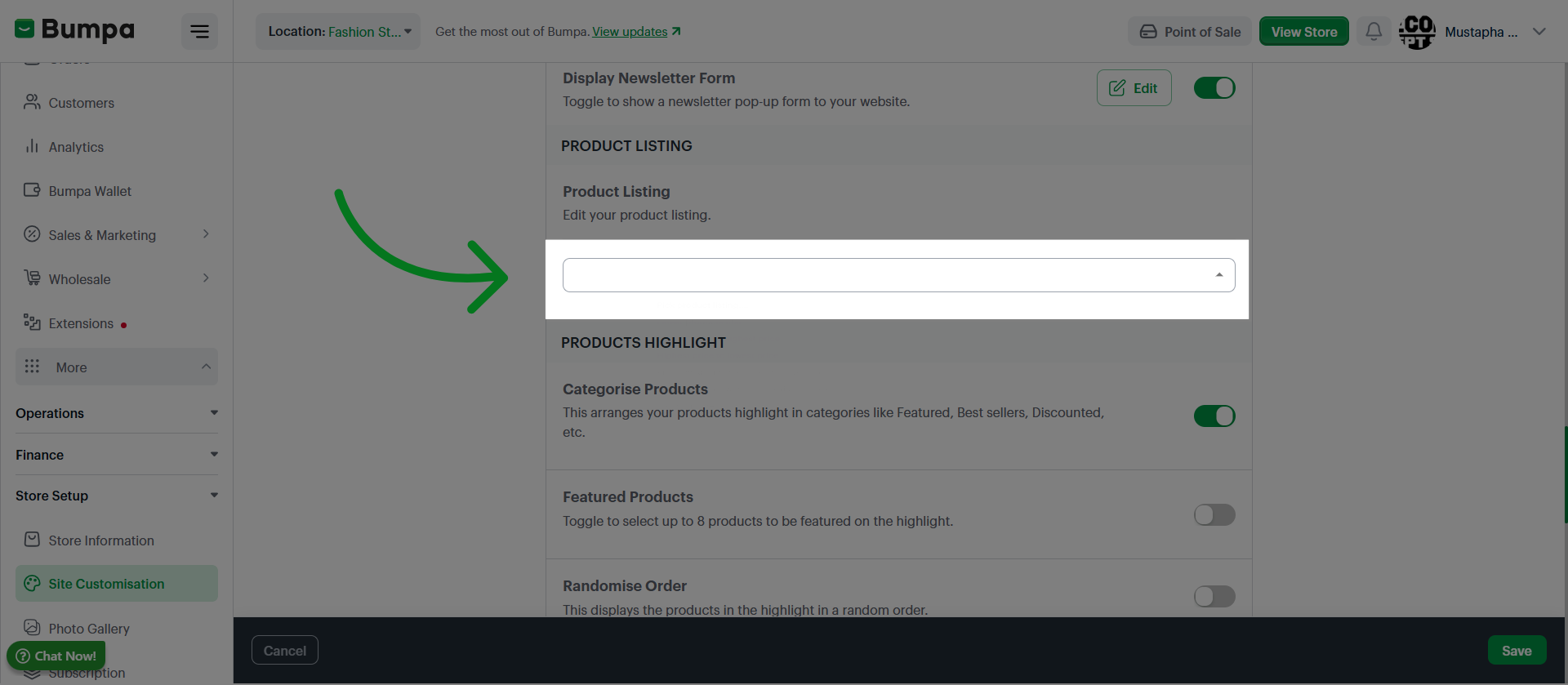Click the Bumpa logo
The width and height of the screenshot is (1568, 685).
(74, 30)
